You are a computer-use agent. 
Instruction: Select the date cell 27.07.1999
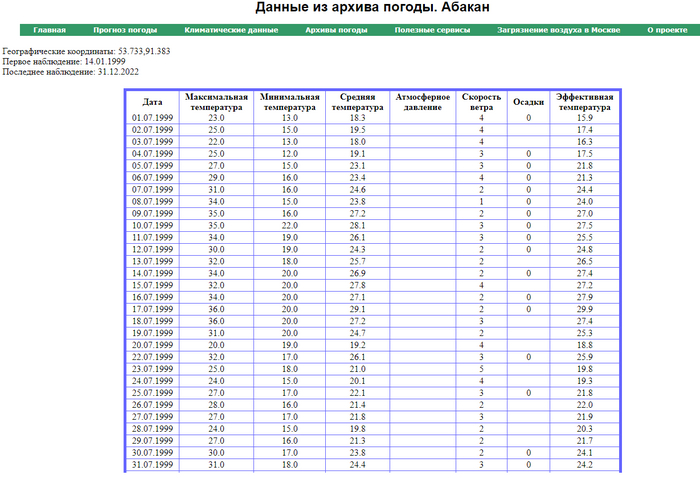pyautogui.click(x=152, y=417)
